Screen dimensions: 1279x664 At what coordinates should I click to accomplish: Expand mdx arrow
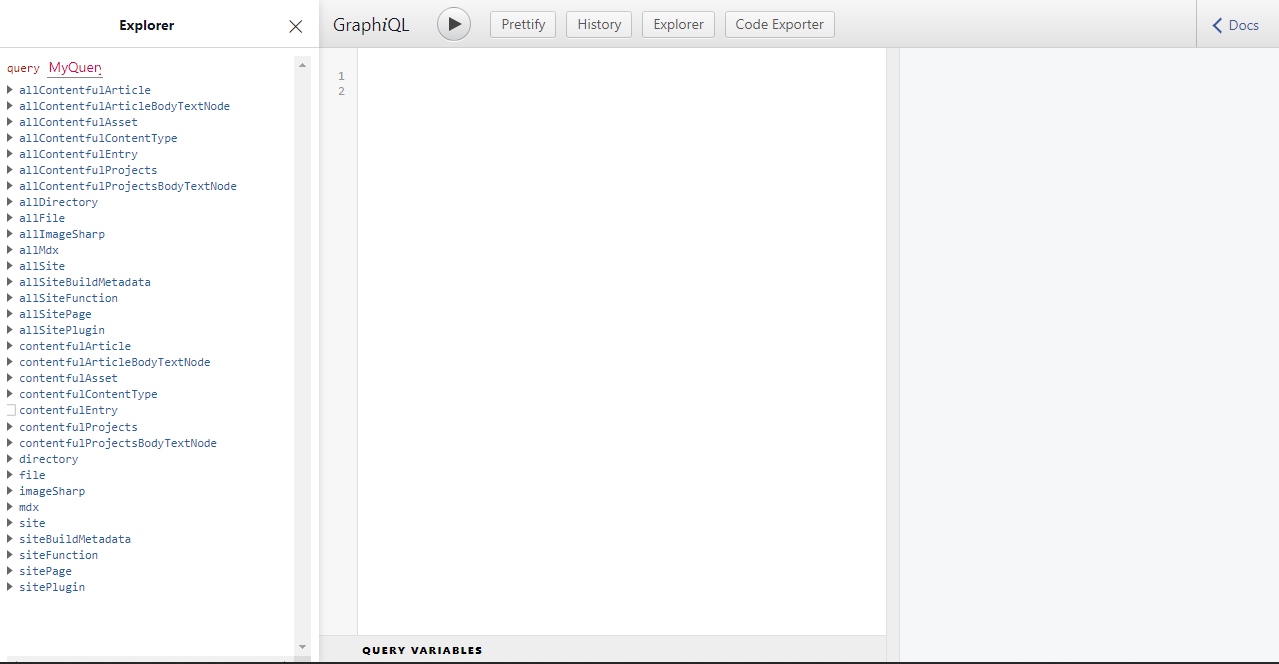[x=10, y=507]
